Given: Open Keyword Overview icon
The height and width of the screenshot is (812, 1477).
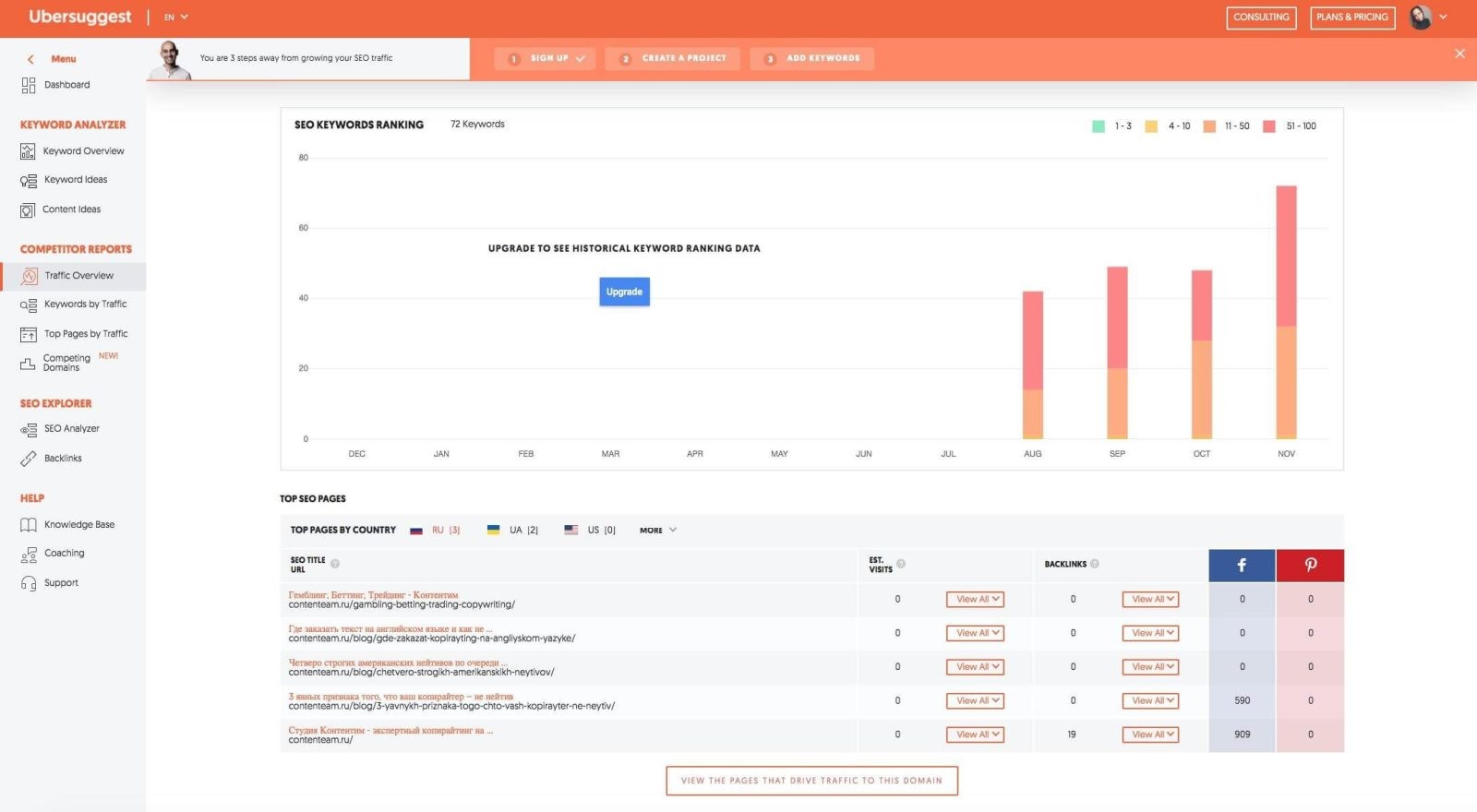Looking at the screenshot, I should (x=29, y=151).
